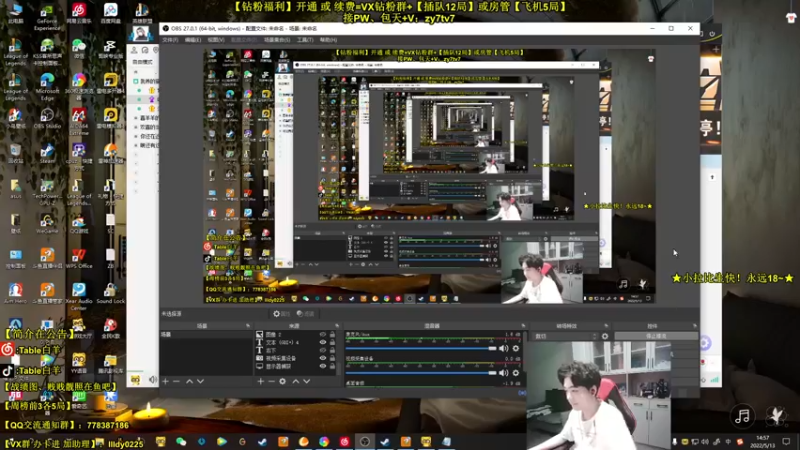Collapse first group in chat panel list

(136, 81)
